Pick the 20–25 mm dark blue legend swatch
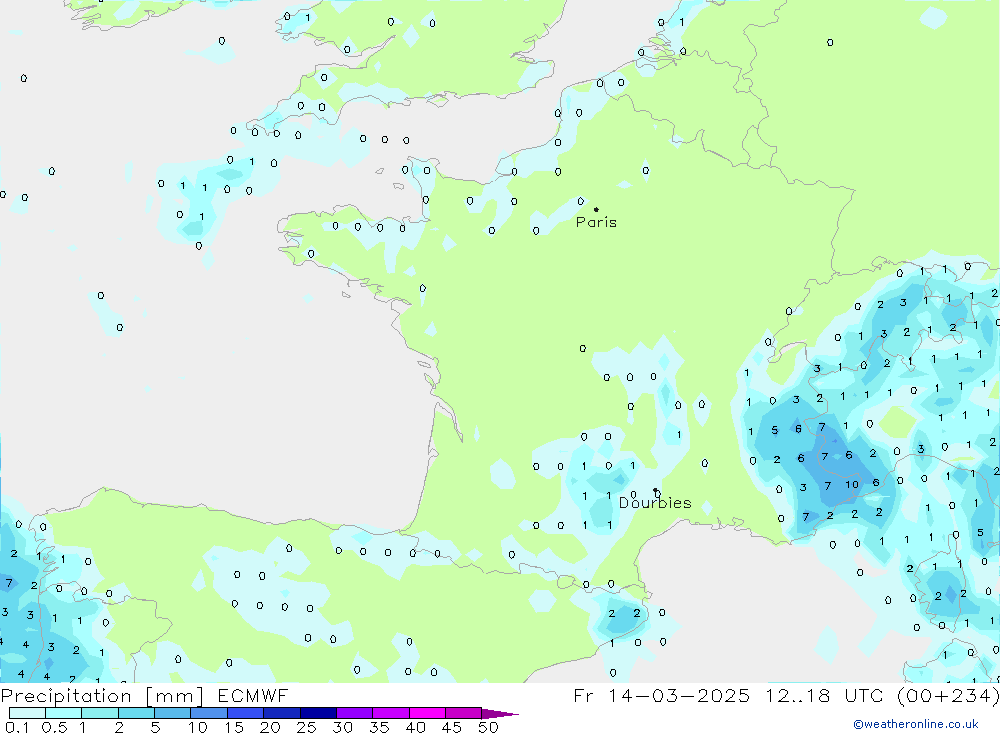 pos(282,713)
